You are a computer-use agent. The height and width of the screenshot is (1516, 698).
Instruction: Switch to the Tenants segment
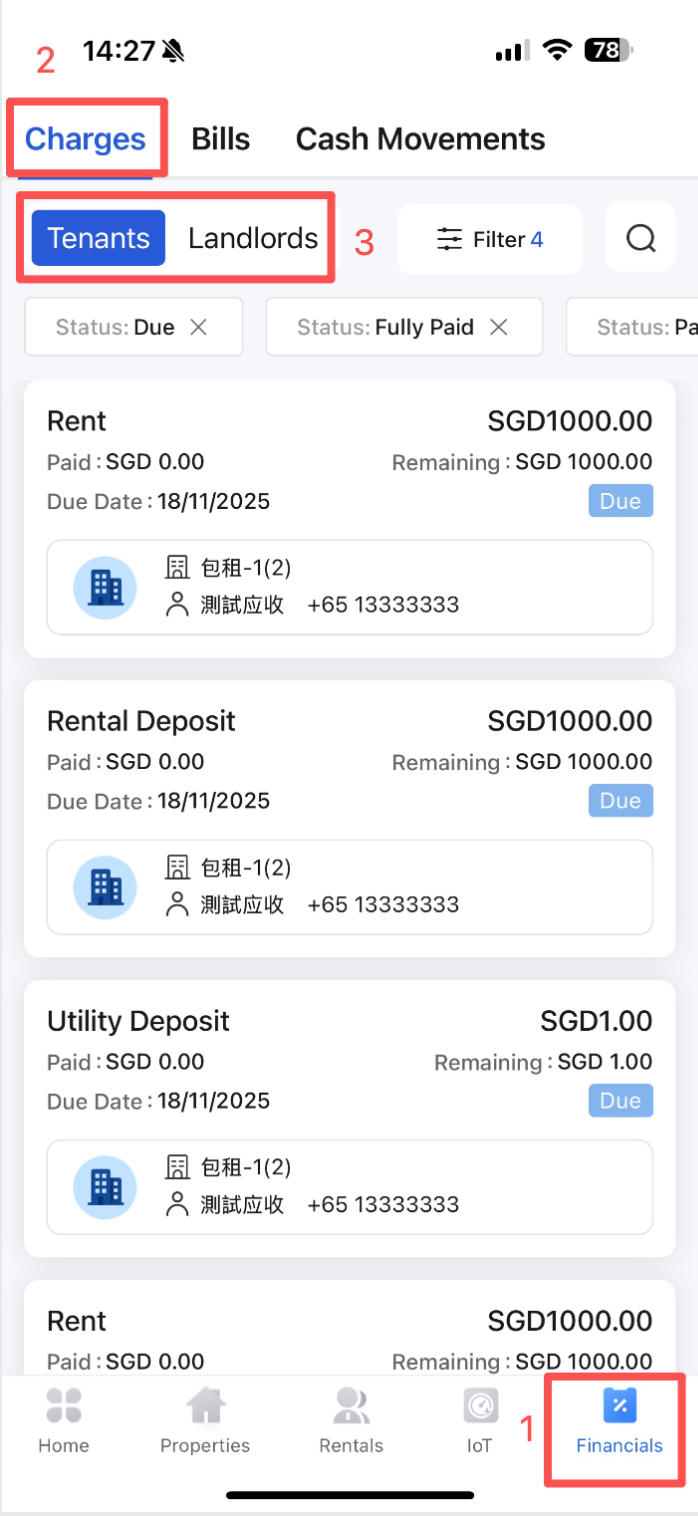point(99,238)
